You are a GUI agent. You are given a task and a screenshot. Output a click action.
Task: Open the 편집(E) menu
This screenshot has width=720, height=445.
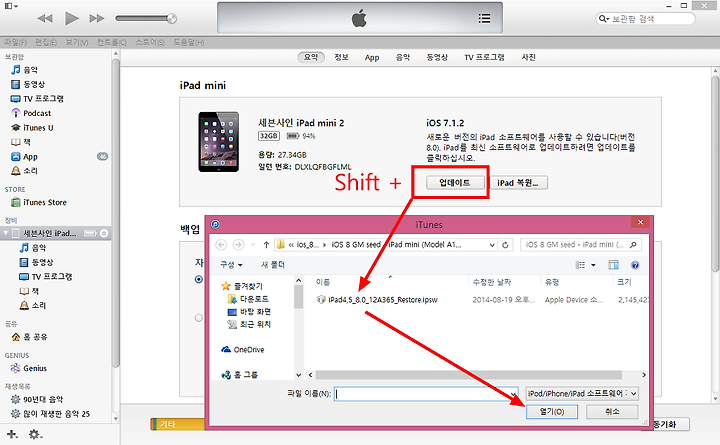(x=46, y=42)
